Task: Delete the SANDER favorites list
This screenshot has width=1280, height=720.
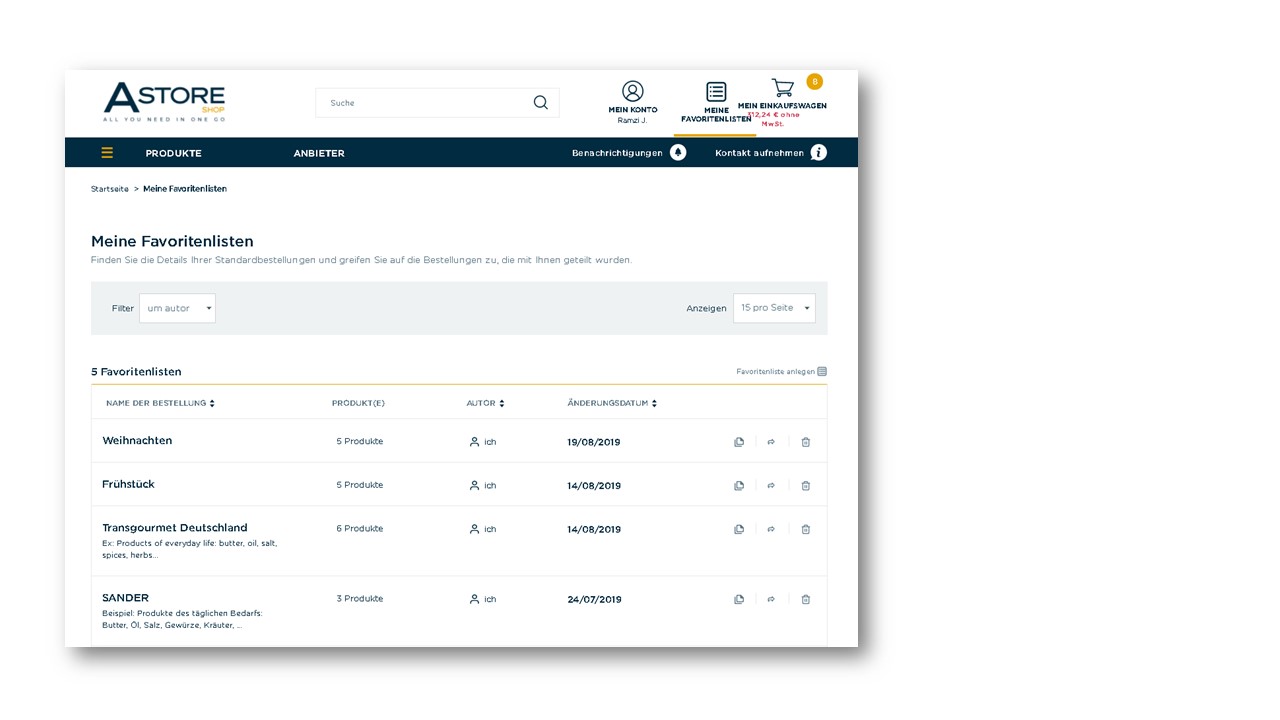Action: click(x=806, y=600)
